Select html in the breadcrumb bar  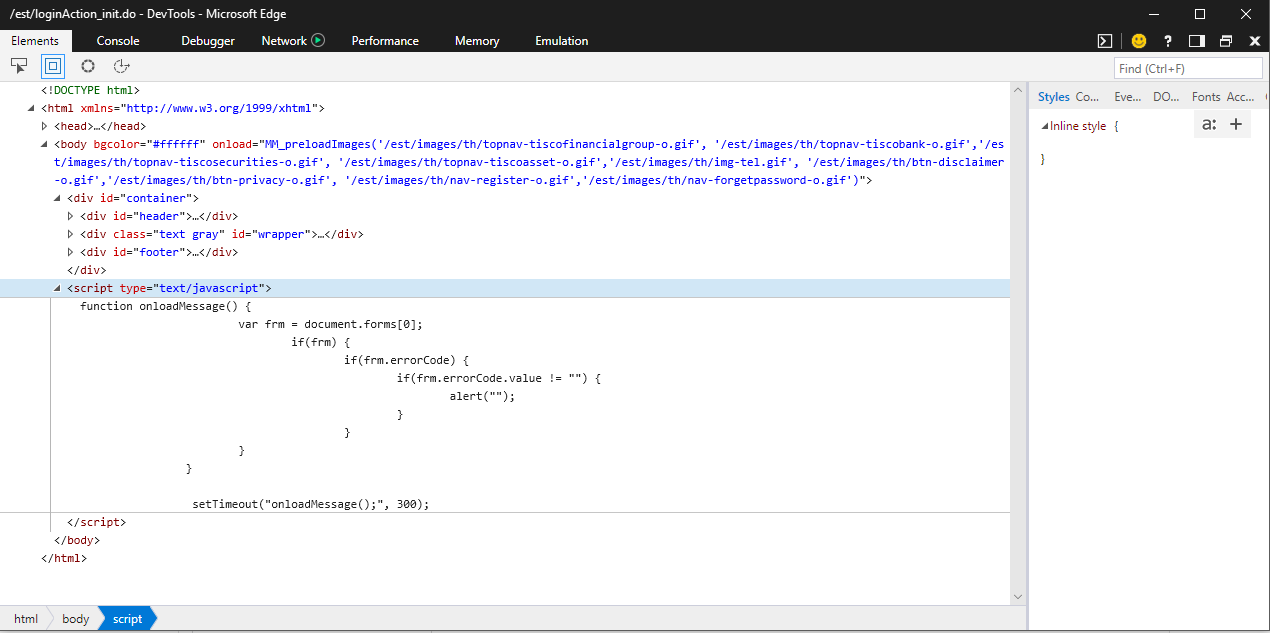coord(26,619)
